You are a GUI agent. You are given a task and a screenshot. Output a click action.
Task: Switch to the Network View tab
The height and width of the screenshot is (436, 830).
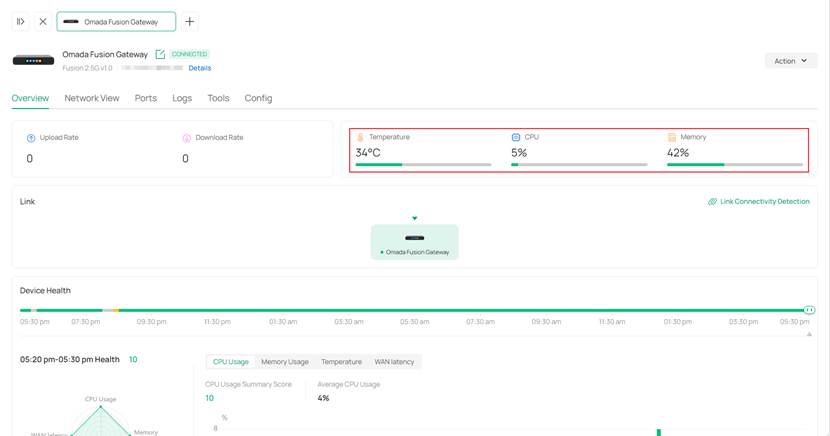point(92,98)
